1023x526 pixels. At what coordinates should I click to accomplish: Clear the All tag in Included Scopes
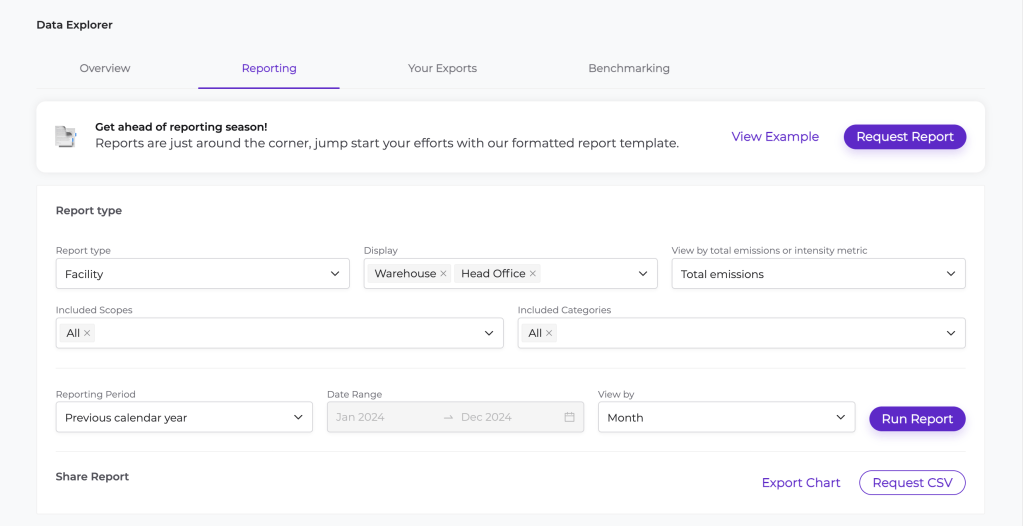87,334
